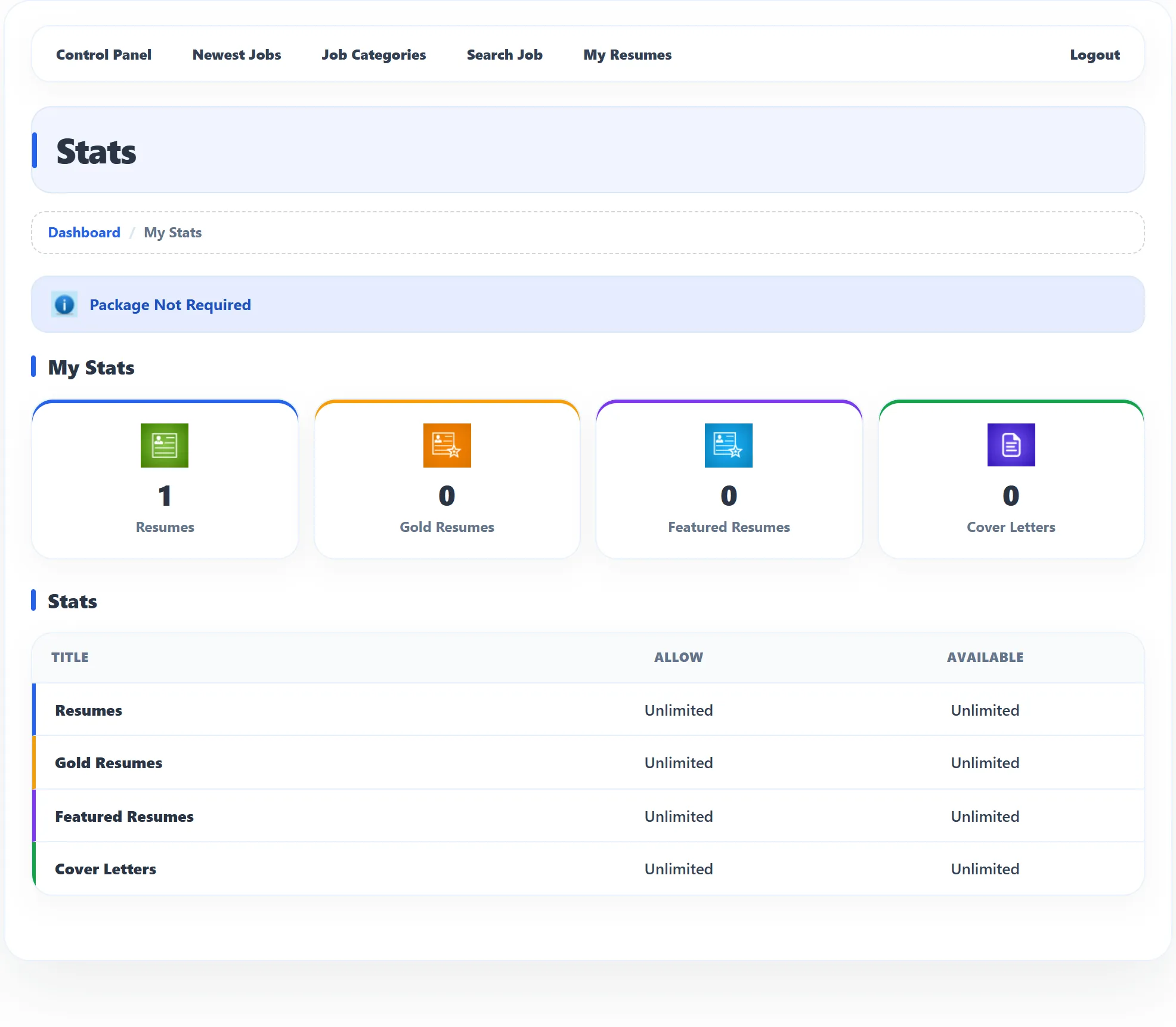The height and width of the screenshot is (1027, 1176).
Task: Open My Resumes from the navigation bar
Action: [627, 55]
